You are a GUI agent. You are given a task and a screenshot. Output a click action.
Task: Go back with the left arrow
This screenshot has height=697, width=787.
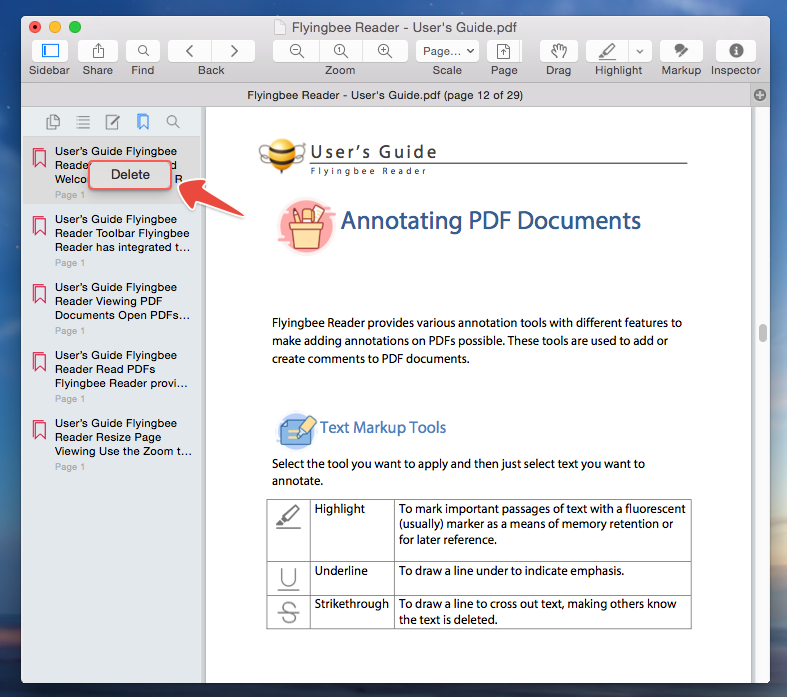[x=190, y=51]
